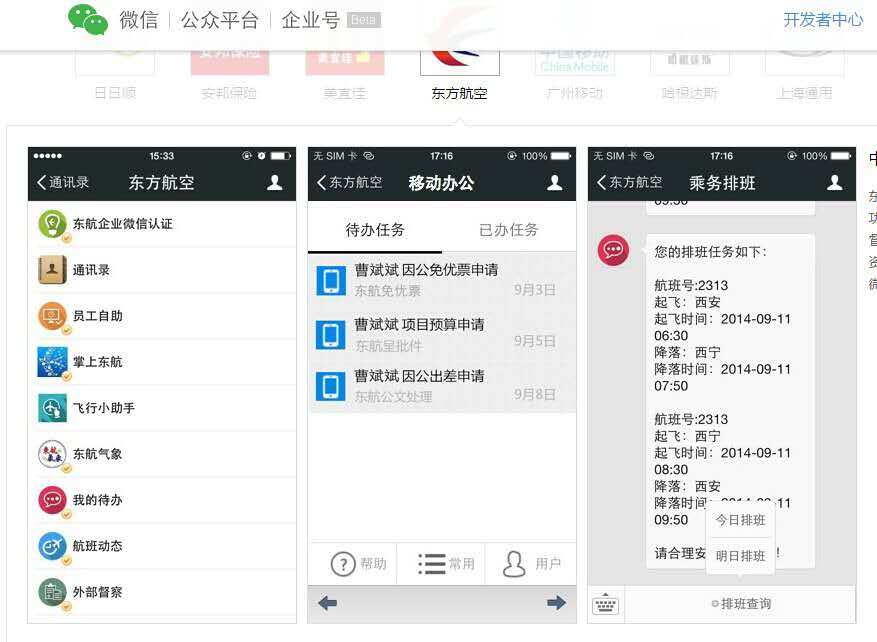This screenshot has width=877, height=642.
Task: Switch to keyboard input in 乘务排班
Action: [x=605, y=604]
